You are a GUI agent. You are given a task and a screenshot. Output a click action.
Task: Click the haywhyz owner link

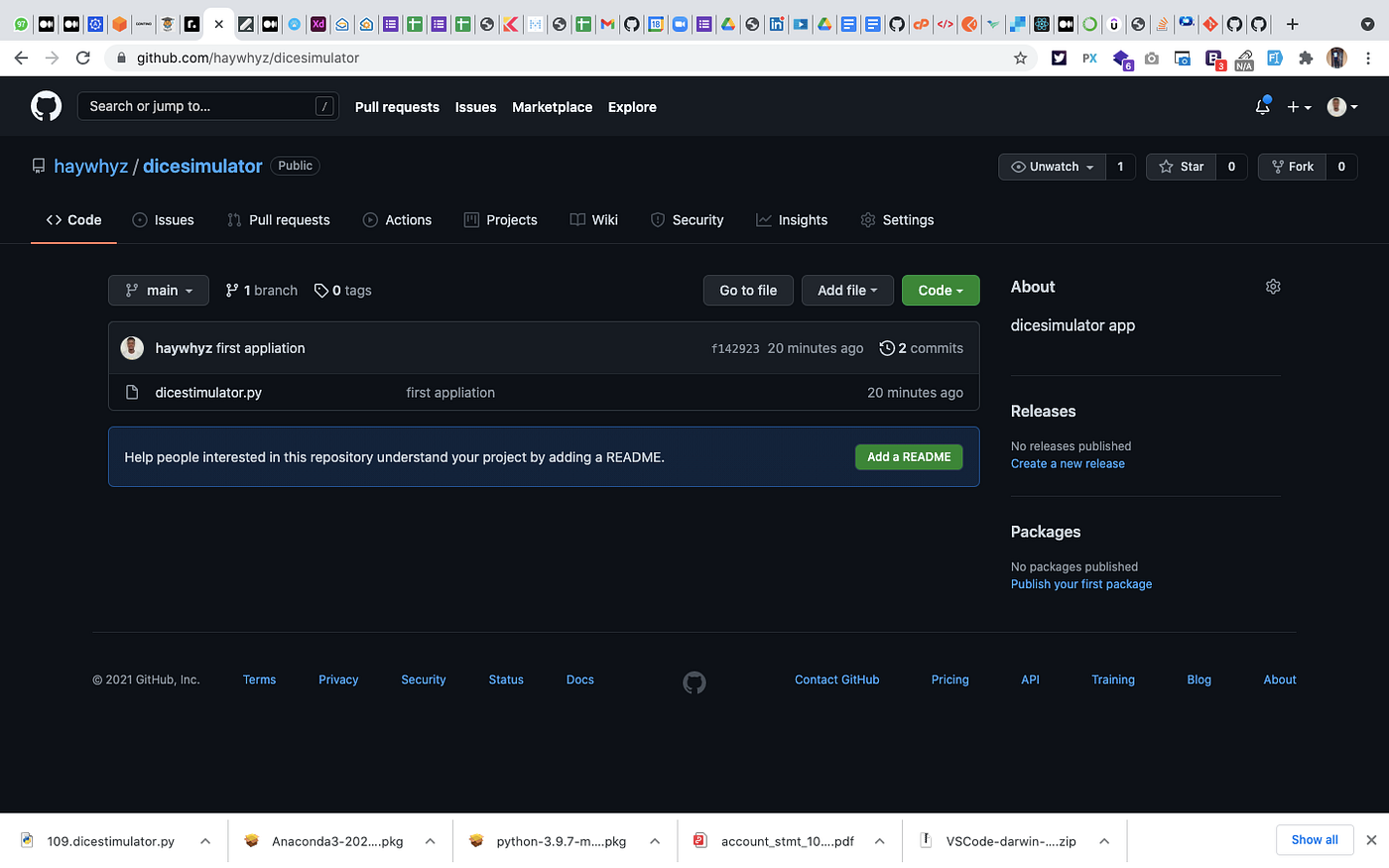pos(91,167)
